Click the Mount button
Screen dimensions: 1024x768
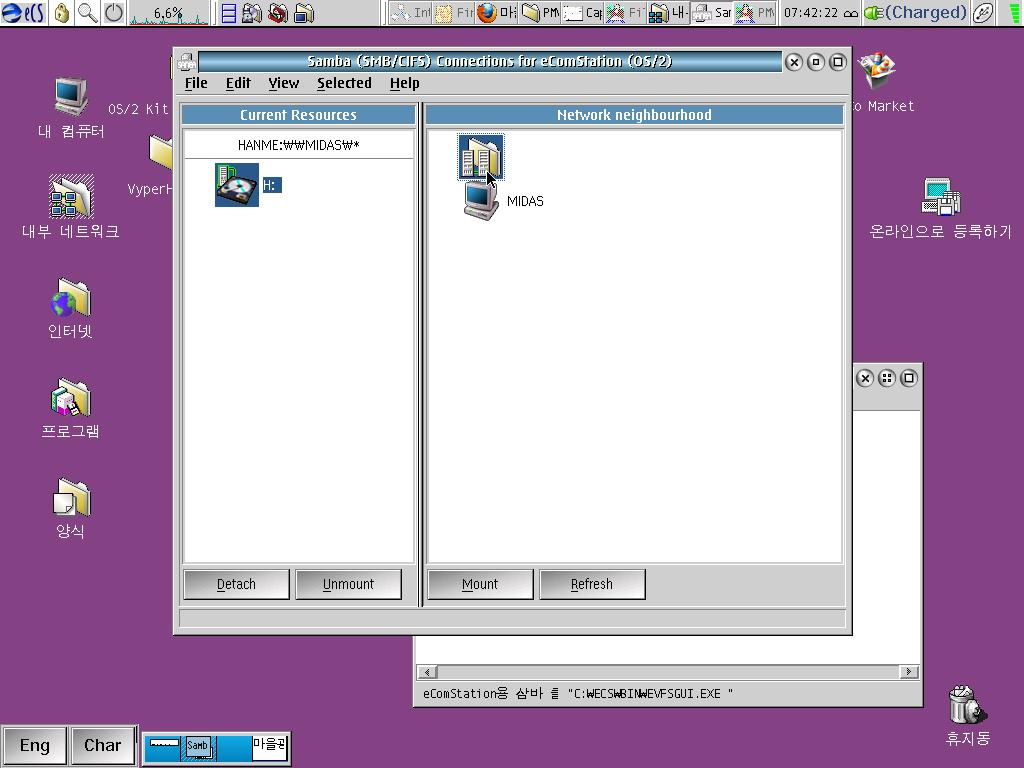pos(480,584)
